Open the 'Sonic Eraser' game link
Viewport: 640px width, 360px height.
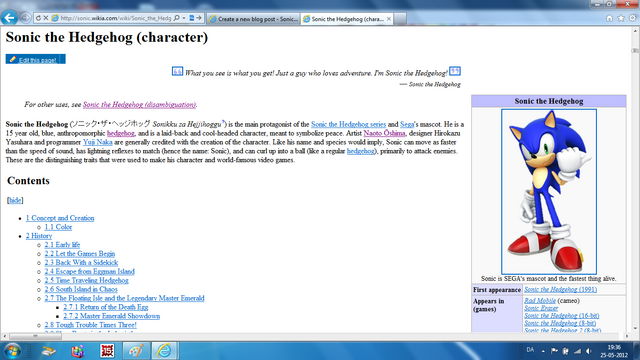[541, 308]
